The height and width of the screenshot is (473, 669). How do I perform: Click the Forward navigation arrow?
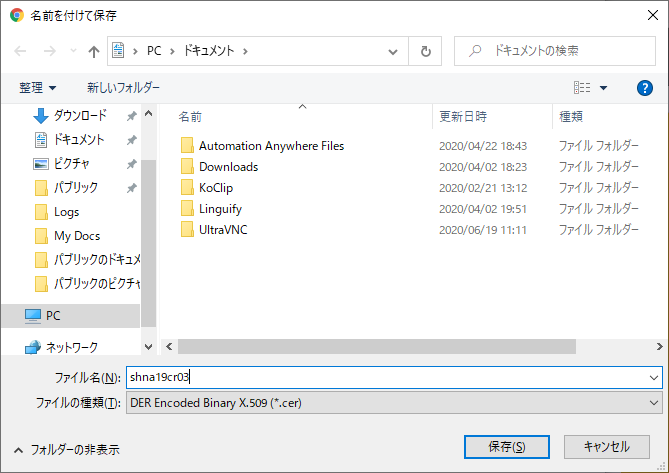[x=50, y=51]
